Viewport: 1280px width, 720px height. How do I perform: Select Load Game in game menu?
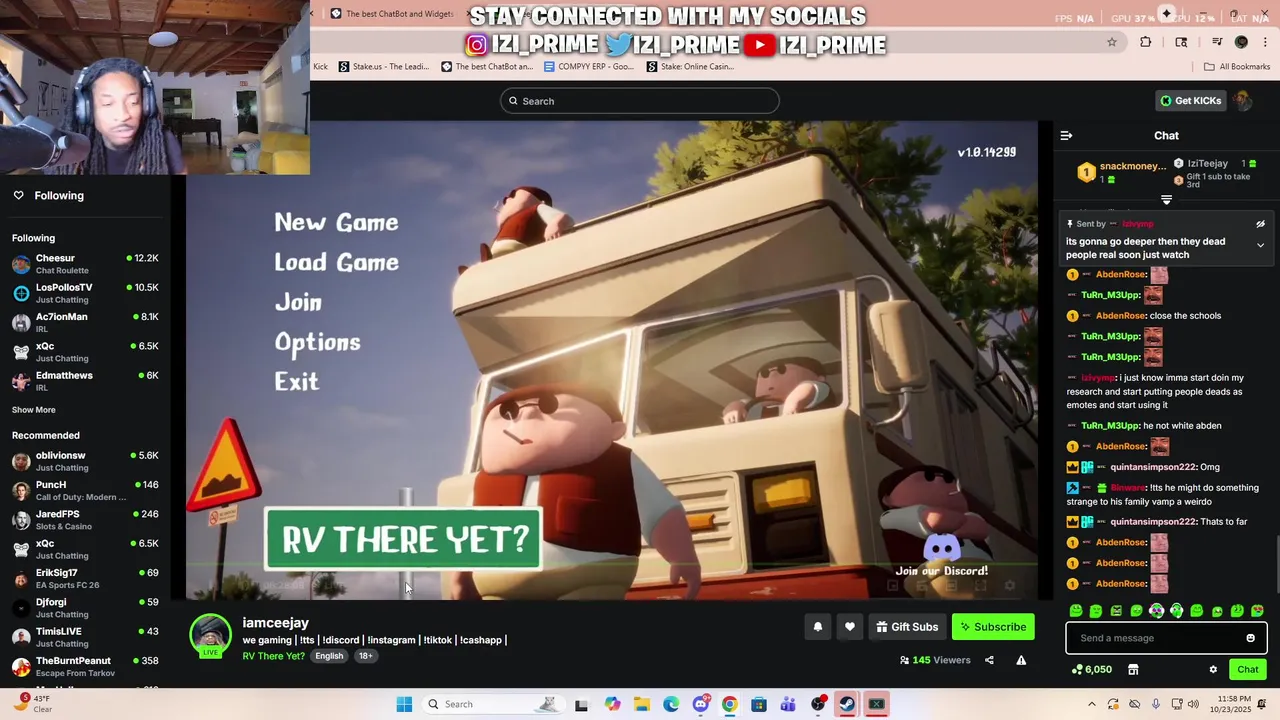[x=336, y=262]
